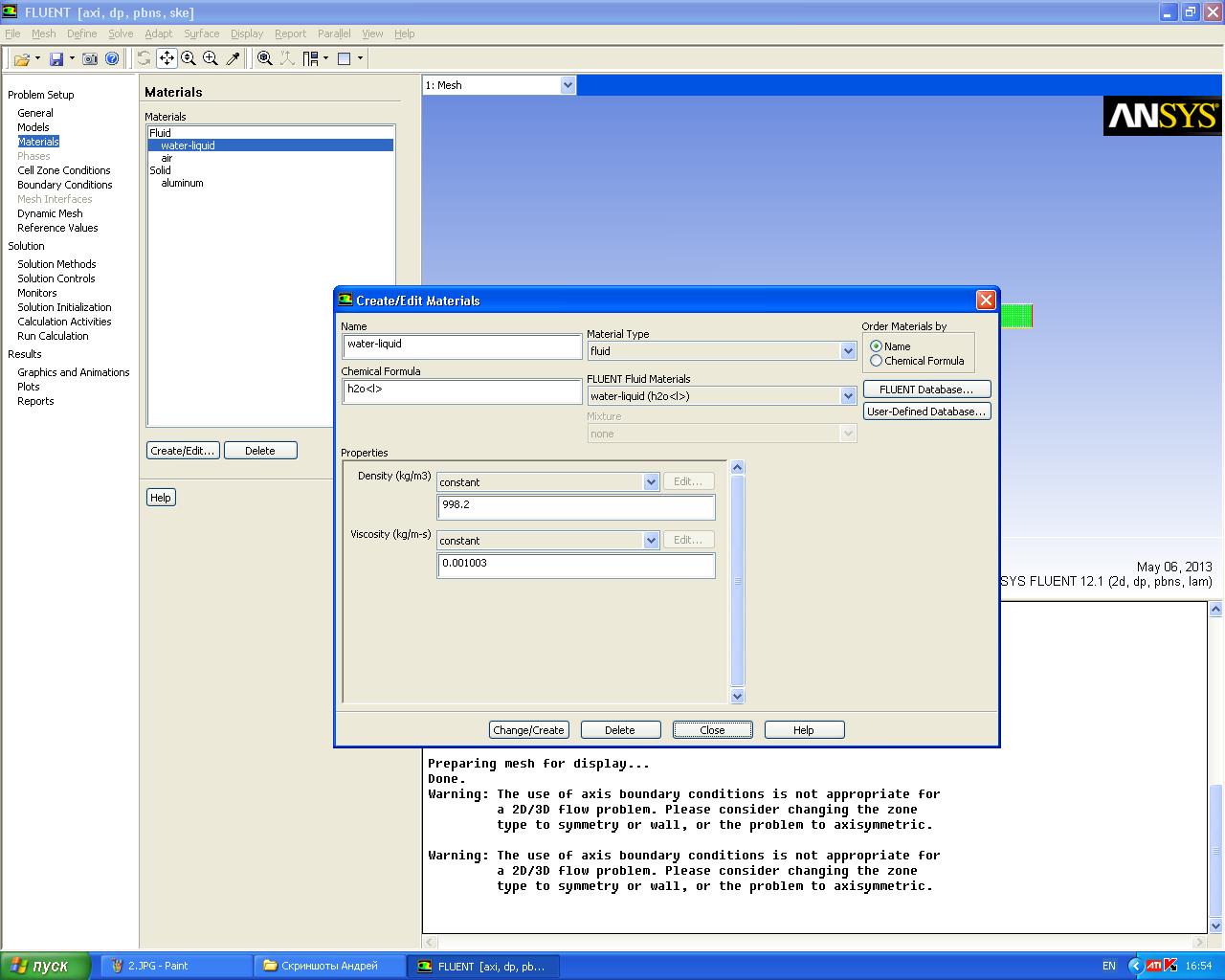1225x980 pixels.
Task: Open the blue help question icon
Action: pyautogui.click(x=112, y=58)
